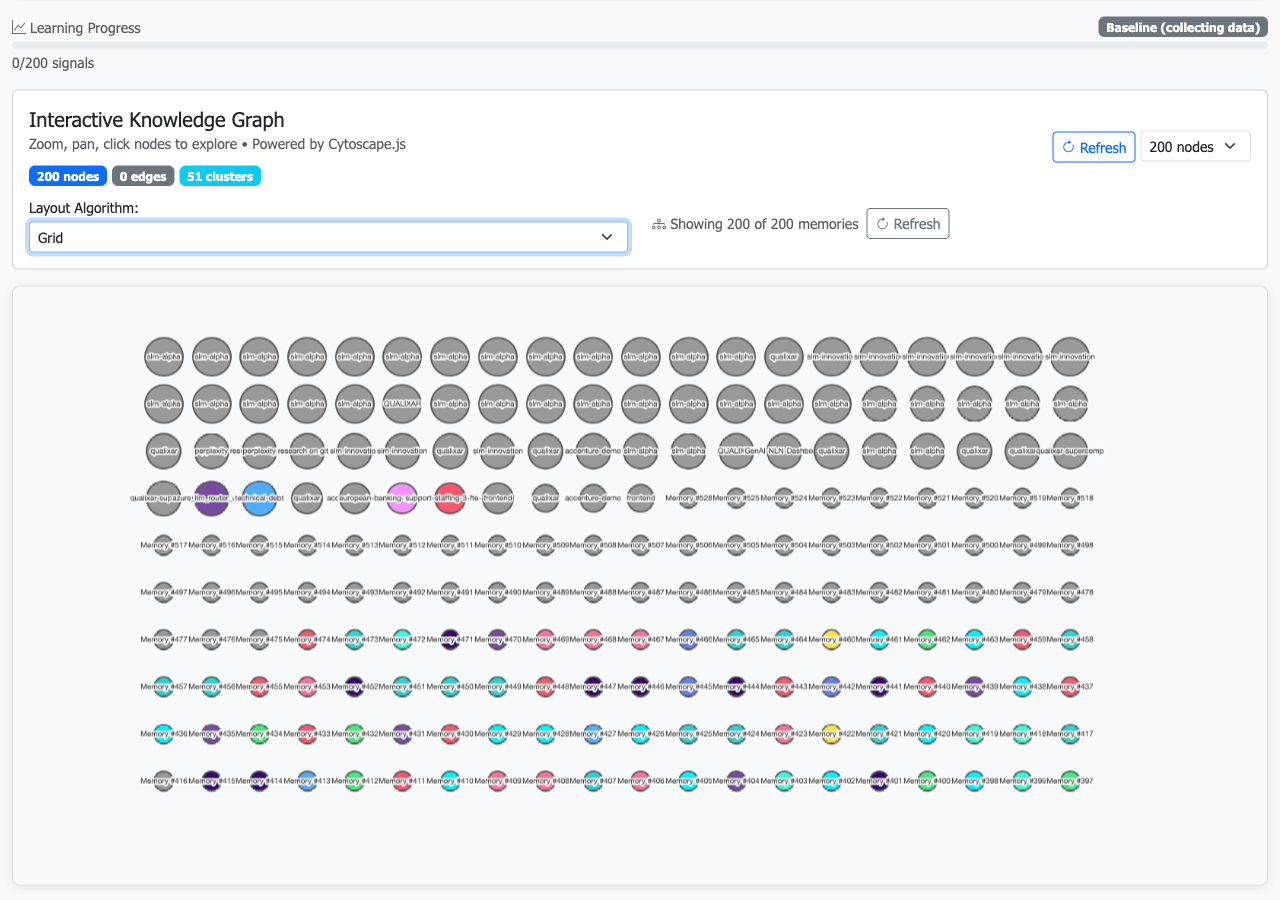Click the NLN-Dashboard graph node
The height and width of the screenshot is (900, 1280).
[784, 451]
